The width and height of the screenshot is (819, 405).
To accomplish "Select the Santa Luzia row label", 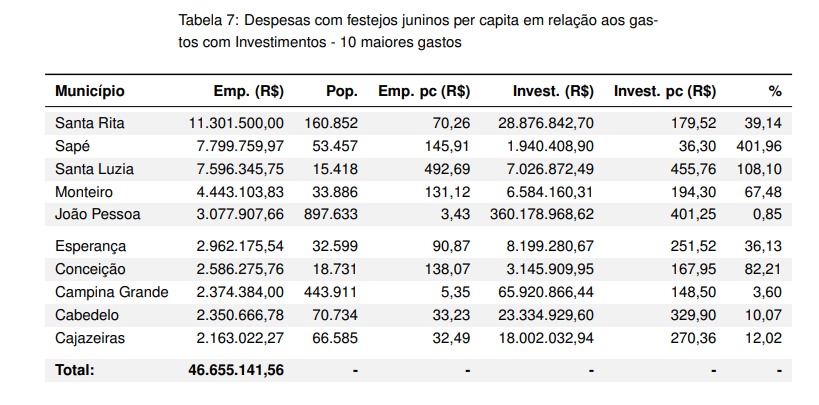I will coord(94,167).
